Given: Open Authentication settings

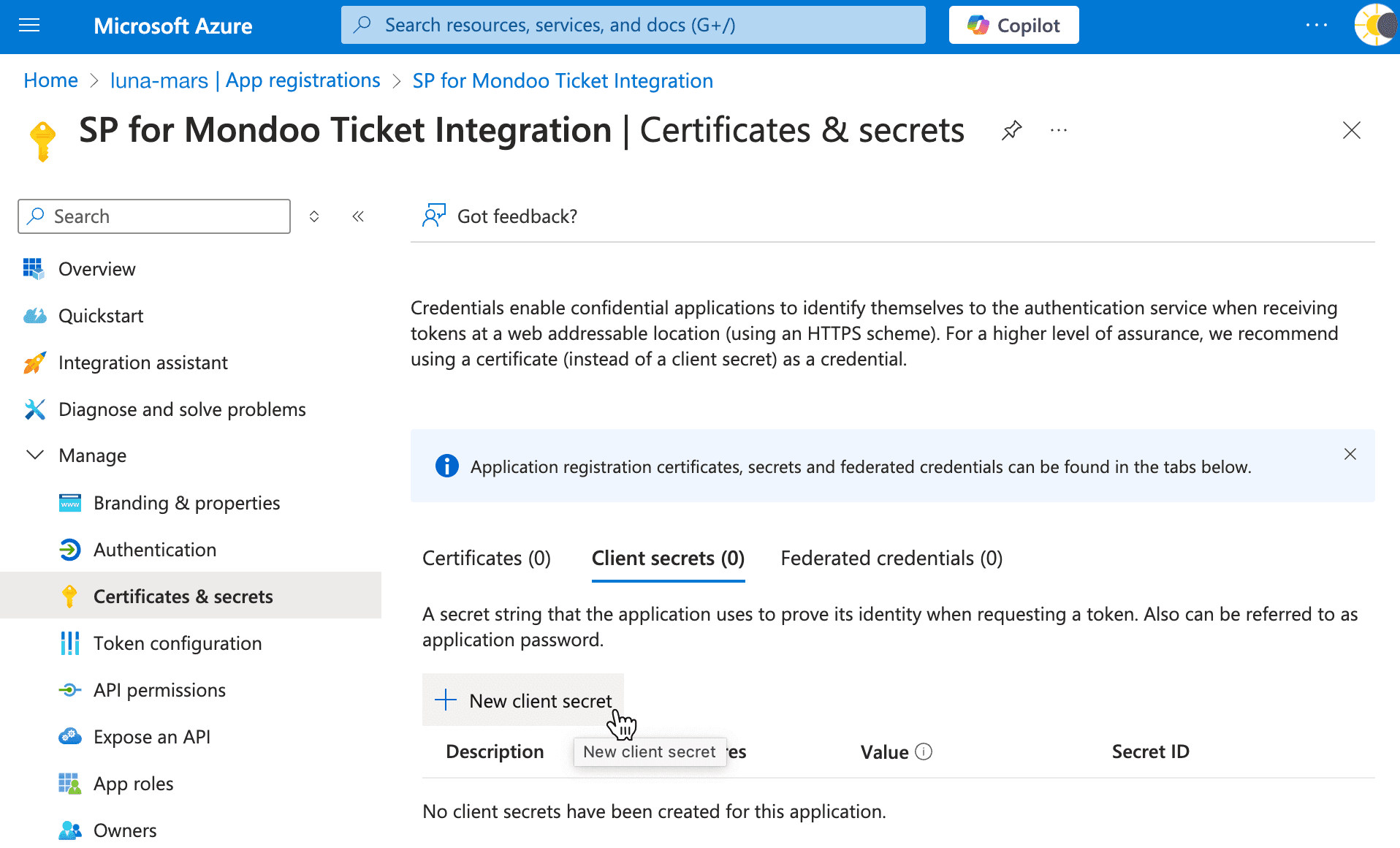Looking at the screenshot, I should [154, 549].
